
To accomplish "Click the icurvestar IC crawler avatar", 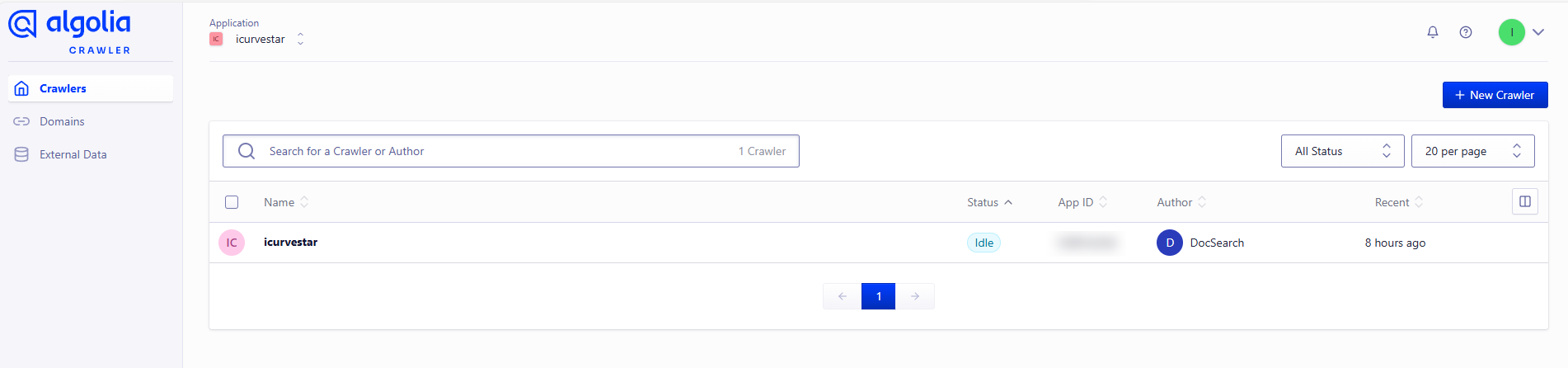I will (x=232, y=243).
